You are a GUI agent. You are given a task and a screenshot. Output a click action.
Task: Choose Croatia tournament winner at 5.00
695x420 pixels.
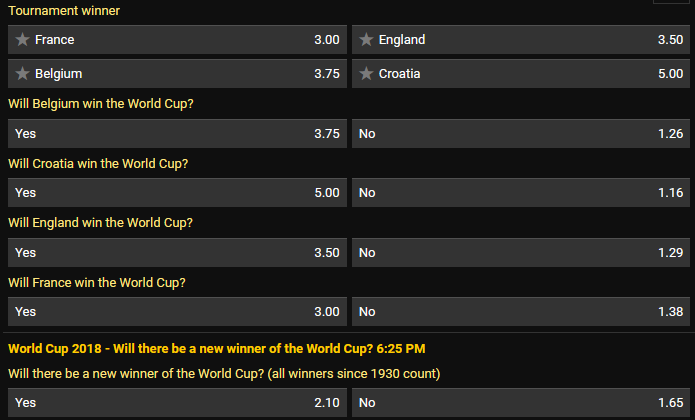click(521, 74)
